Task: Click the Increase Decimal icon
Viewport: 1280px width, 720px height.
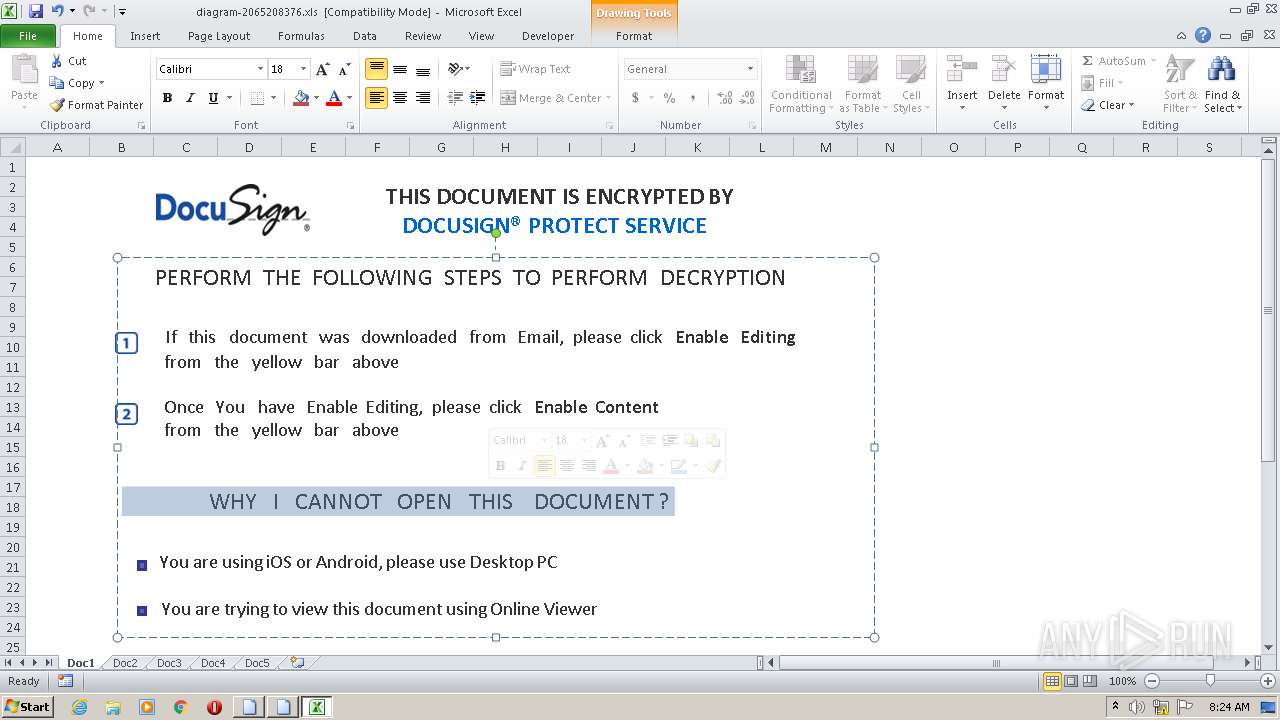Action: (724, 98)
